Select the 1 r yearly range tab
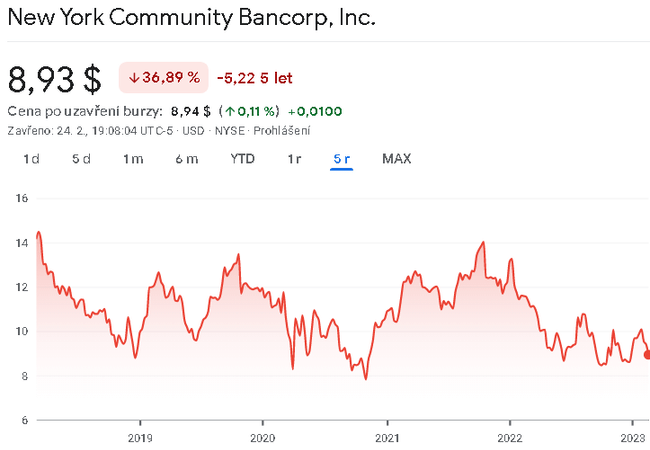650x450 pixels. [x=294, y=159]
